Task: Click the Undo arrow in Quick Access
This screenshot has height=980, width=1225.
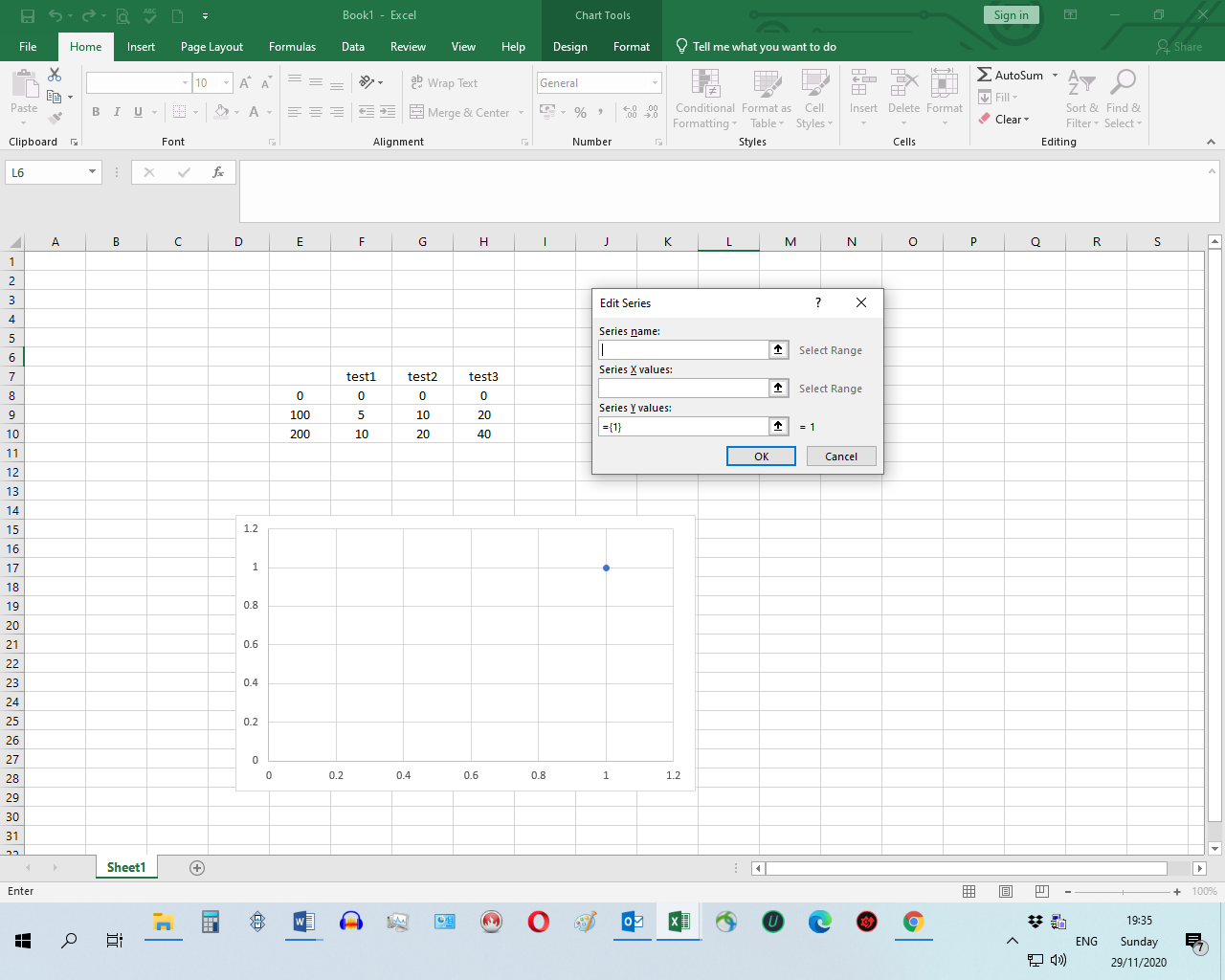Action: [x=56, y=15]
